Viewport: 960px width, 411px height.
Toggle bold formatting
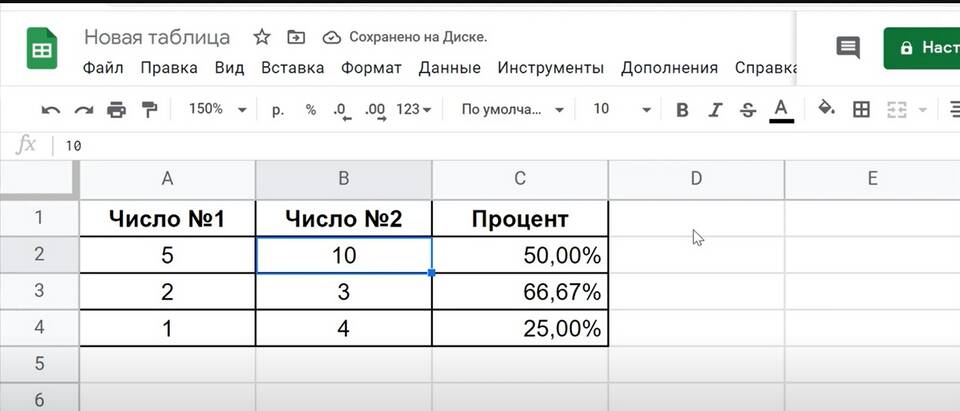682,109
